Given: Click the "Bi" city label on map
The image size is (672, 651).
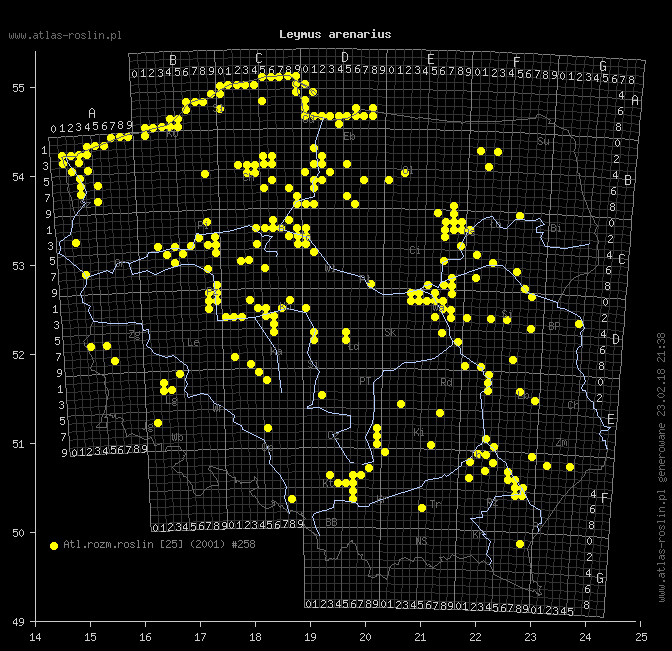Looking at the screenshot, I should (x=555, y=228).
